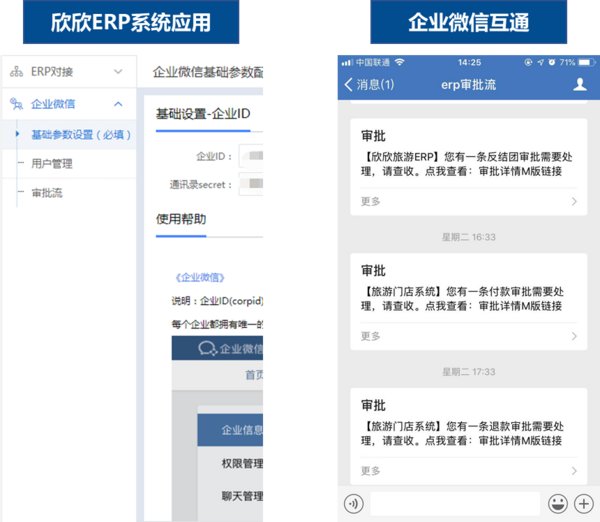Tap the battery indicator icon
This screenshot has width=600, height=522.
click(x=587, y=62)
